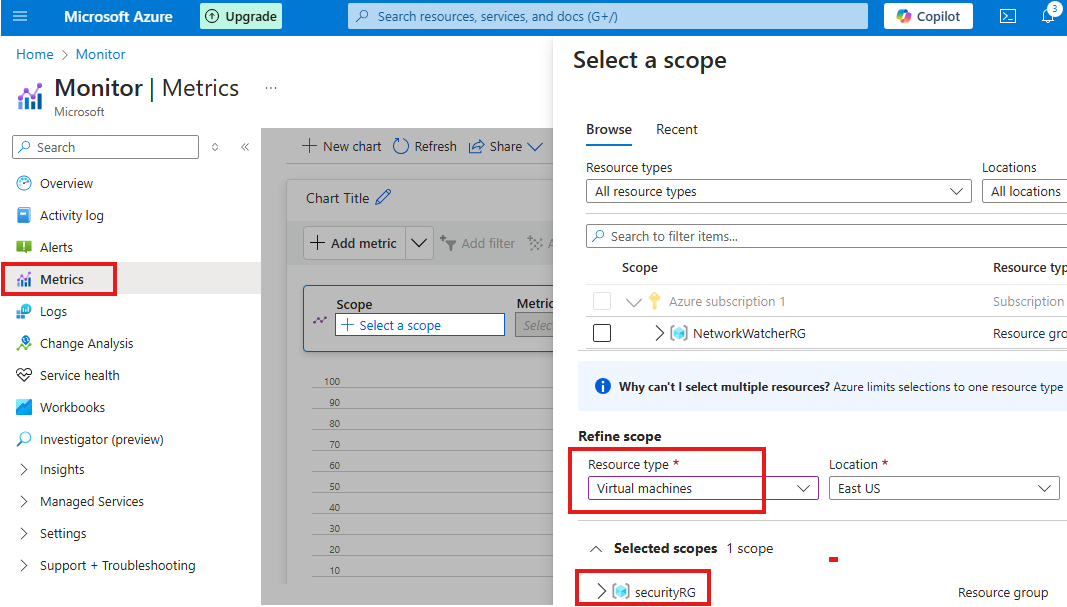Click the Select a scope field
Image resolution: width=1067 pixels, height=607 pixels.
420,325
